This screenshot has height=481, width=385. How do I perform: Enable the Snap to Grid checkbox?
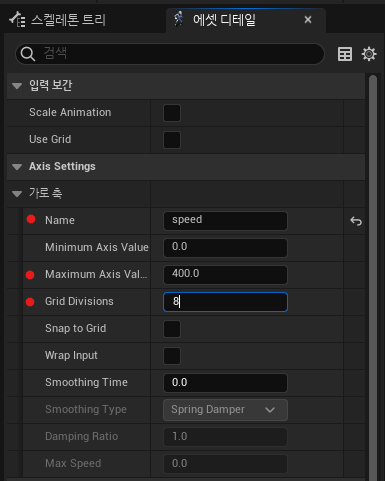click(x=172, y=329)
